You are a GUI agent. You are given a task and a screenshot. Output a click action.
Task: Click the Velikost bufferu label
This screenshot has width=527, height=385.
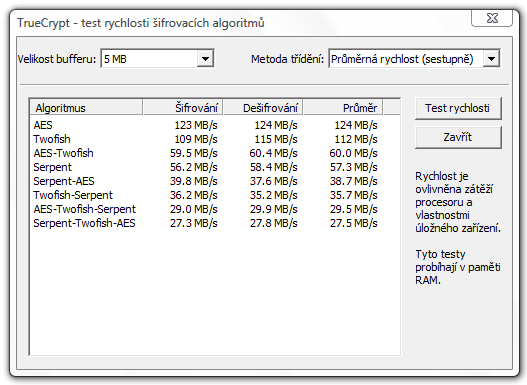coord(57,59)
